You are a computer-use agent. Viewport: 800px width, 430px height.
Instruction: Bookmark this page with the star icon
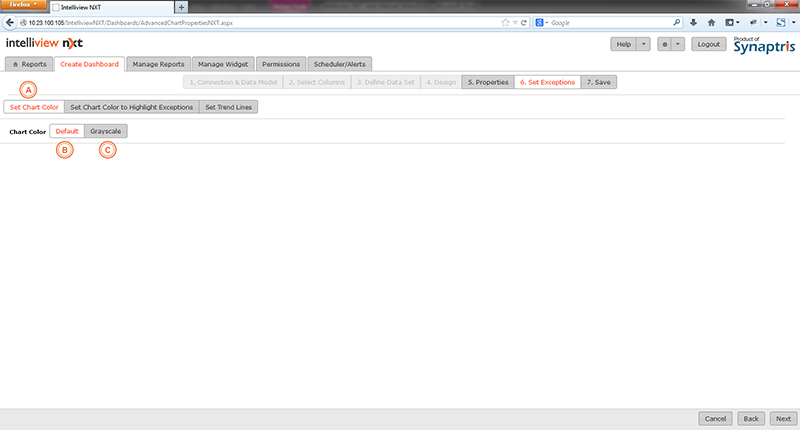(x=505, y=22)
